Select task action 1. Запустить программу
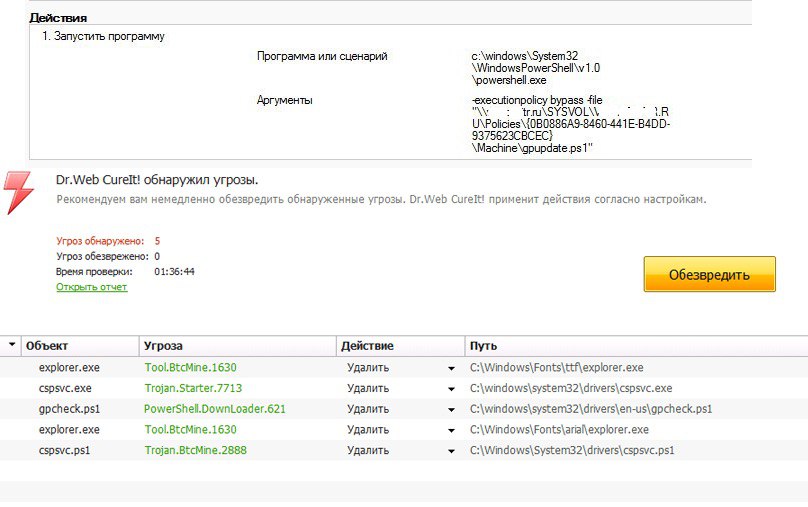Screen dimensions: 808x507 pyautogui.click(x=103, y=36)
